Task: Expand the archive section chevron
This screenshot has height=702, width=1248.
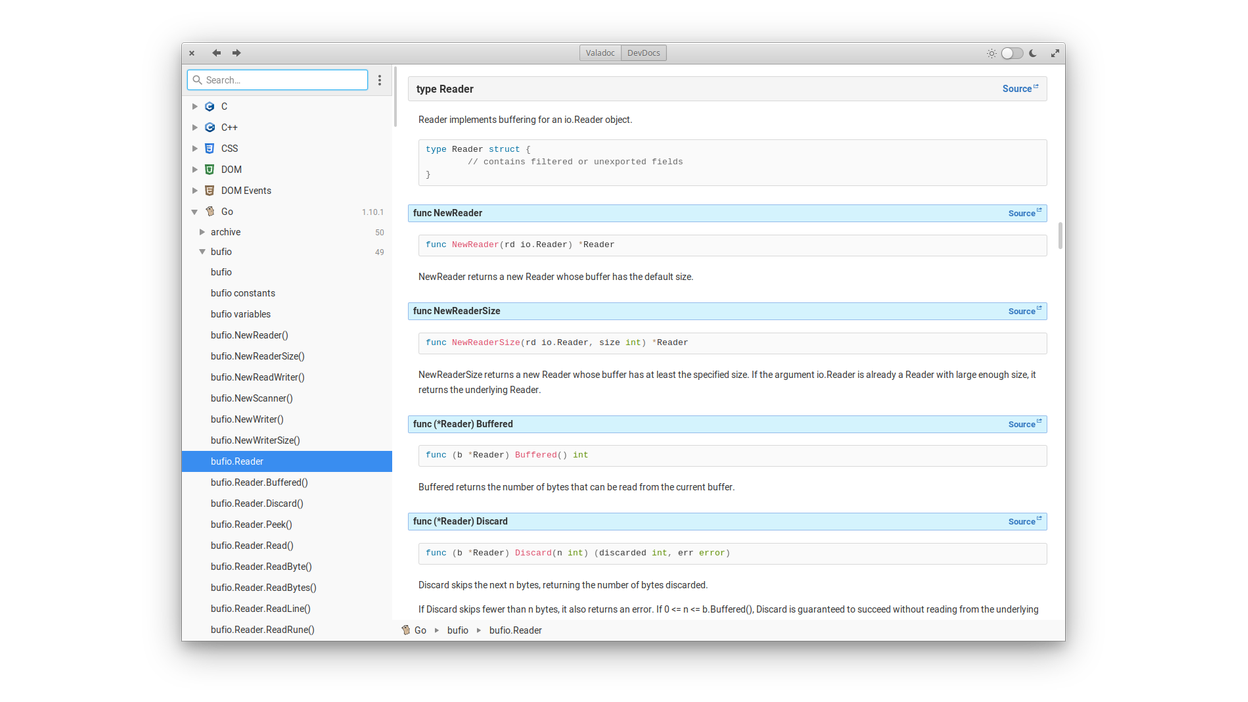Action: pos(202,231)
